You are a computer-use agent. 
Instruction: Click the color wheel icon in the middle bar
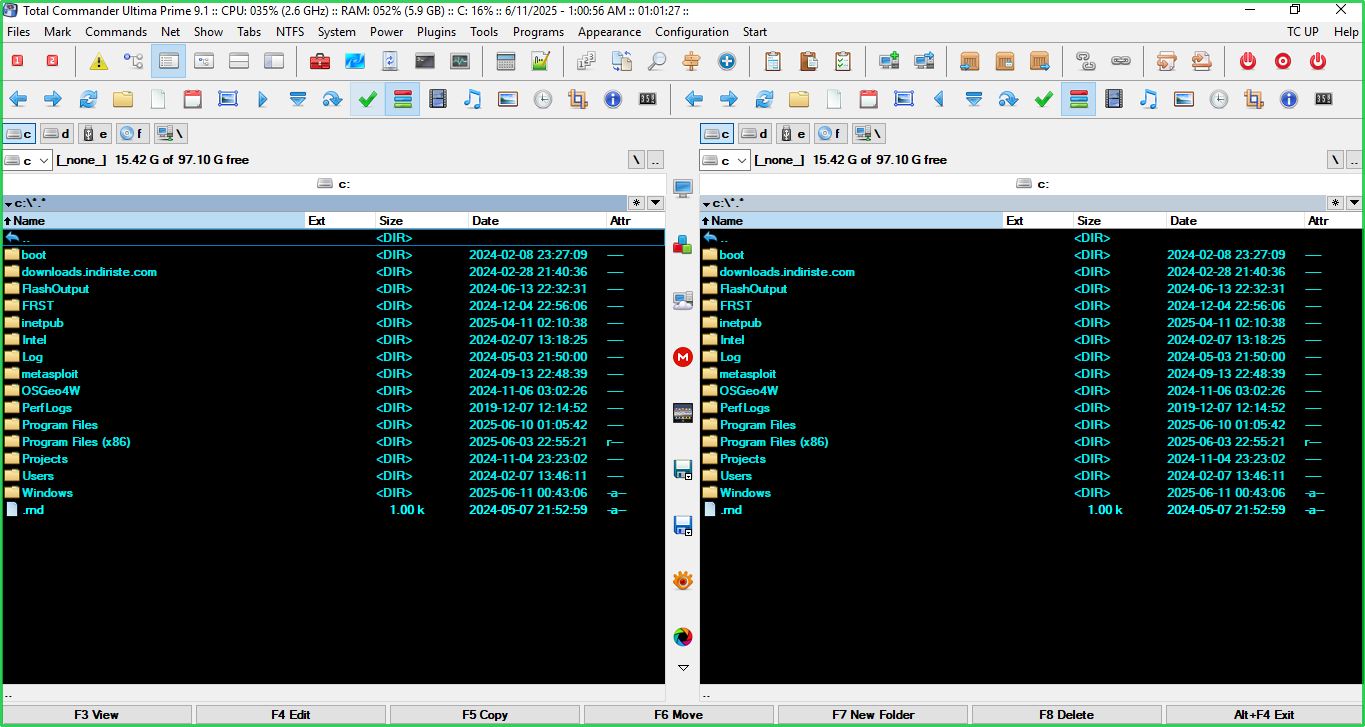(683, 637)
